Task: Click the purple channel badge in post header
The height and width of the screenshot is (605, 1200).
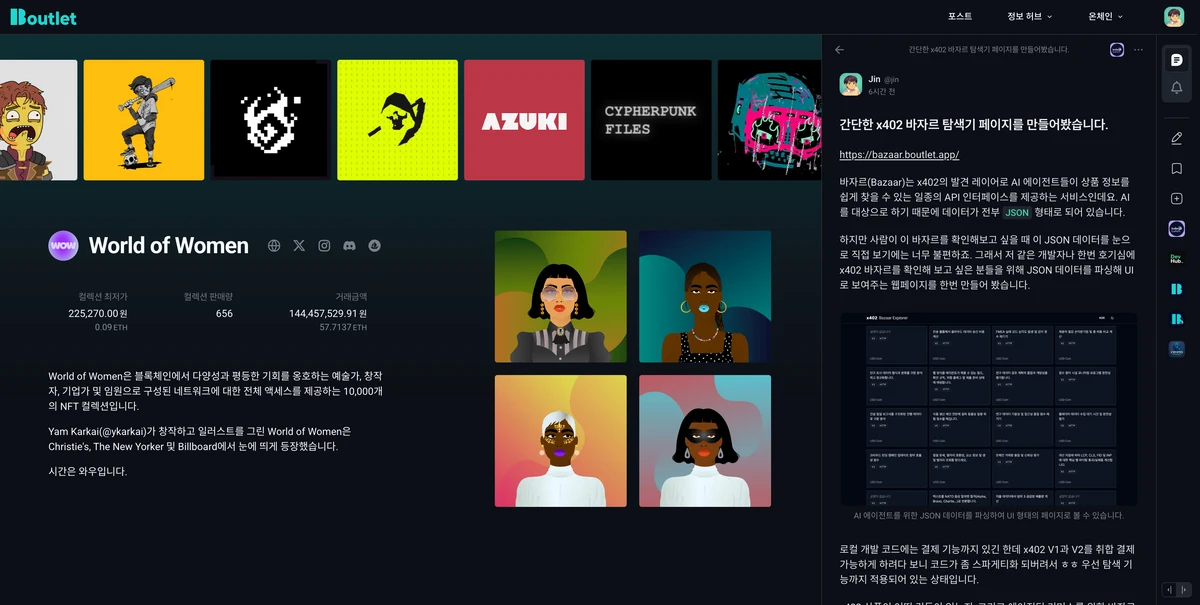Action: 1117,49
